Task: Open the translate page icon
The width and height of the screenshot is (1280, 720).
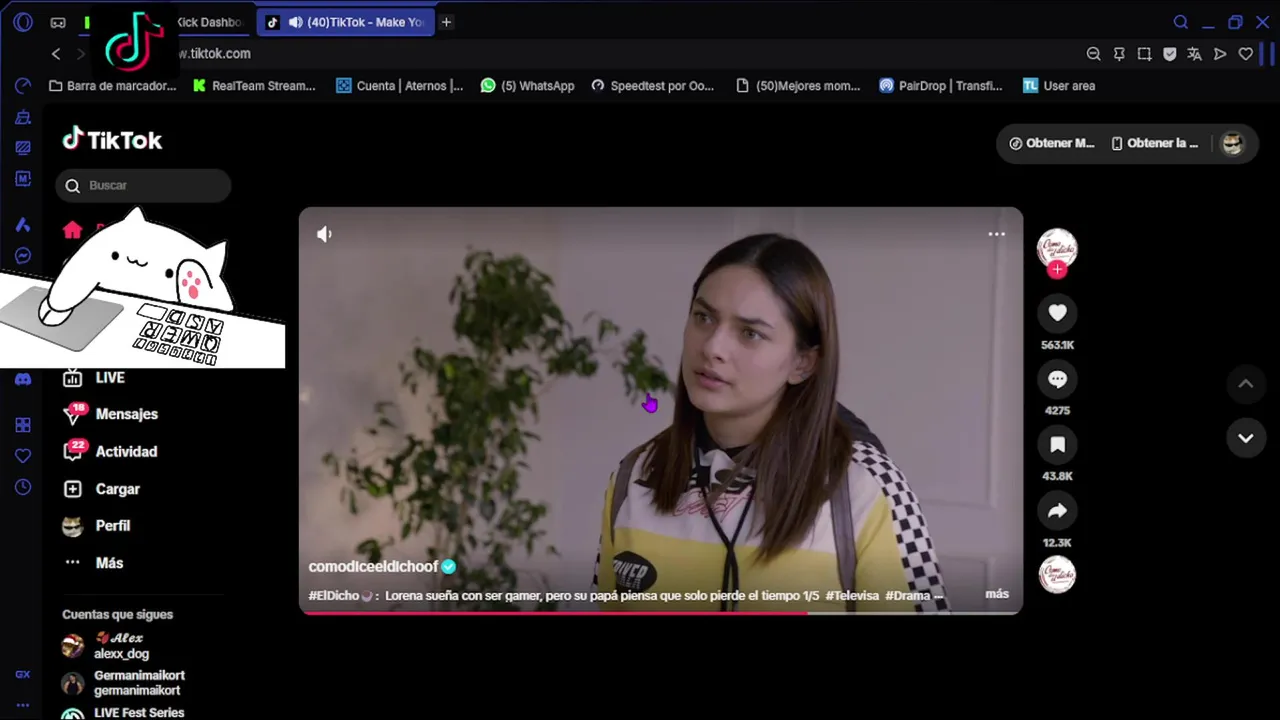Action: click(1194, 54)
